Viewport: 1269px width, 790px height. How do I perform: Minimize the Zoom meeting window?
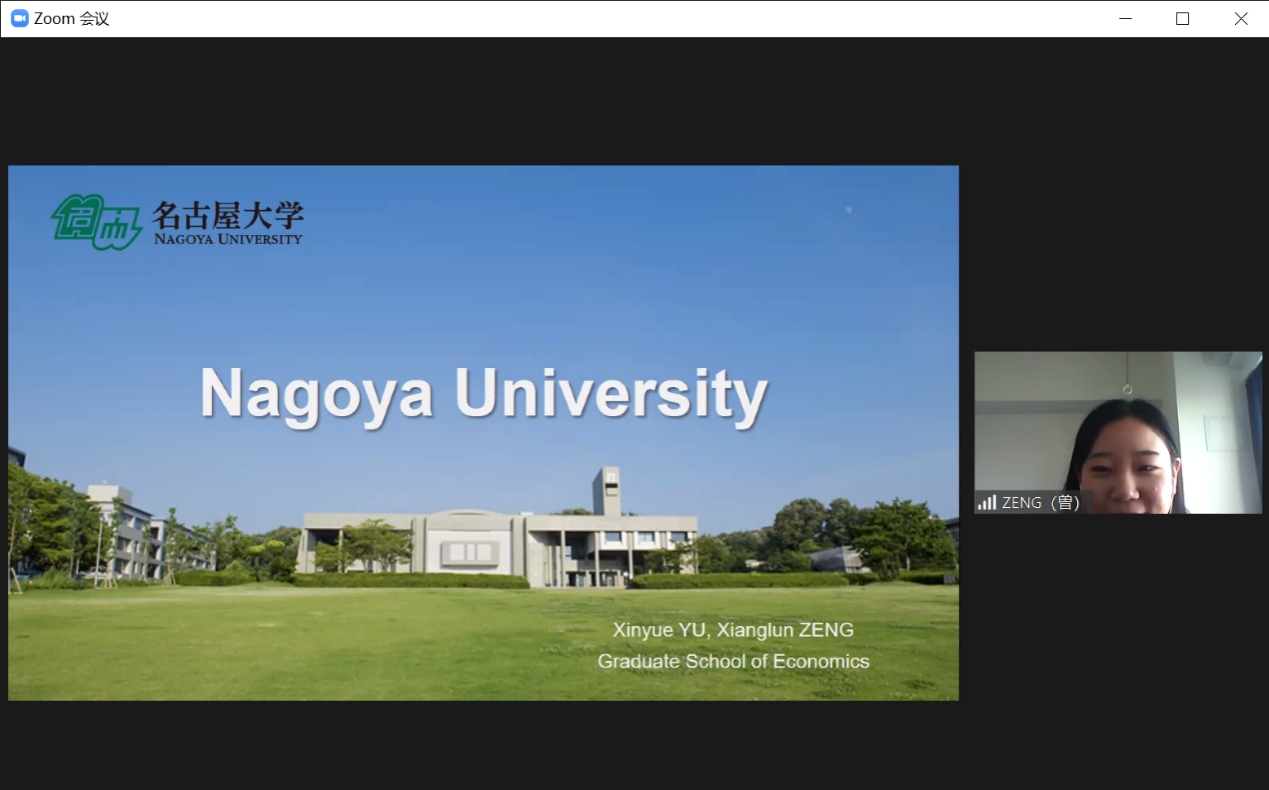tap(1125, 19)
